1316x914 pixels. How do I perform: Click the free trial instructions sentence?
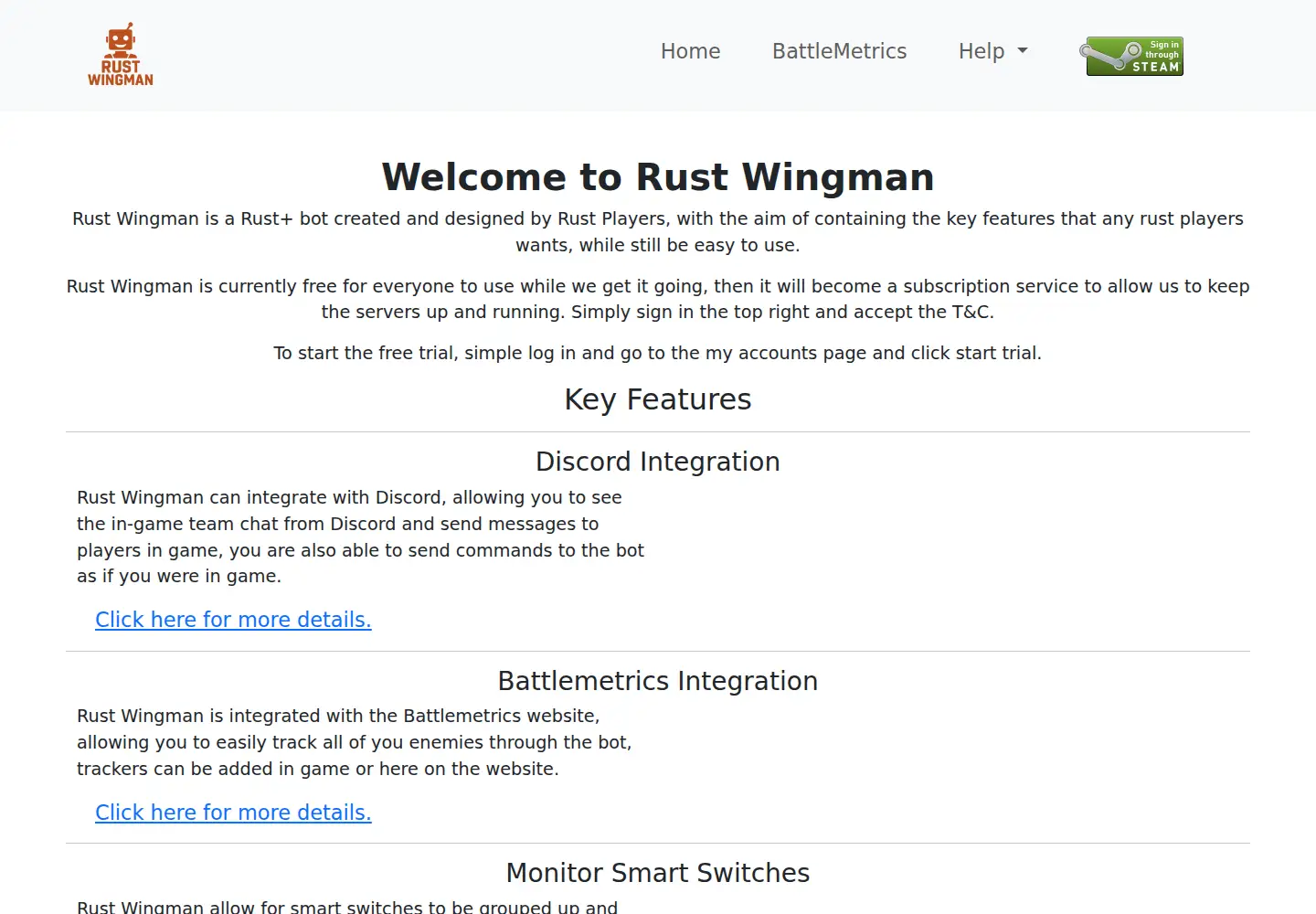(x=658, y=353)
